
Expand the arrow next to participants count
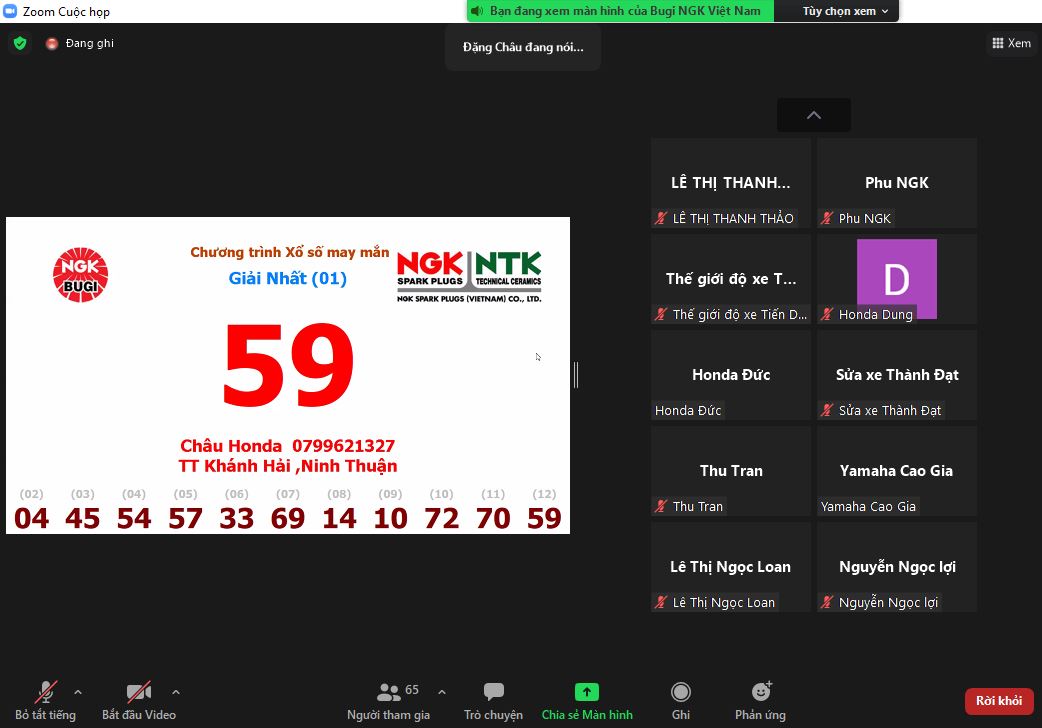tap(442, 691)
